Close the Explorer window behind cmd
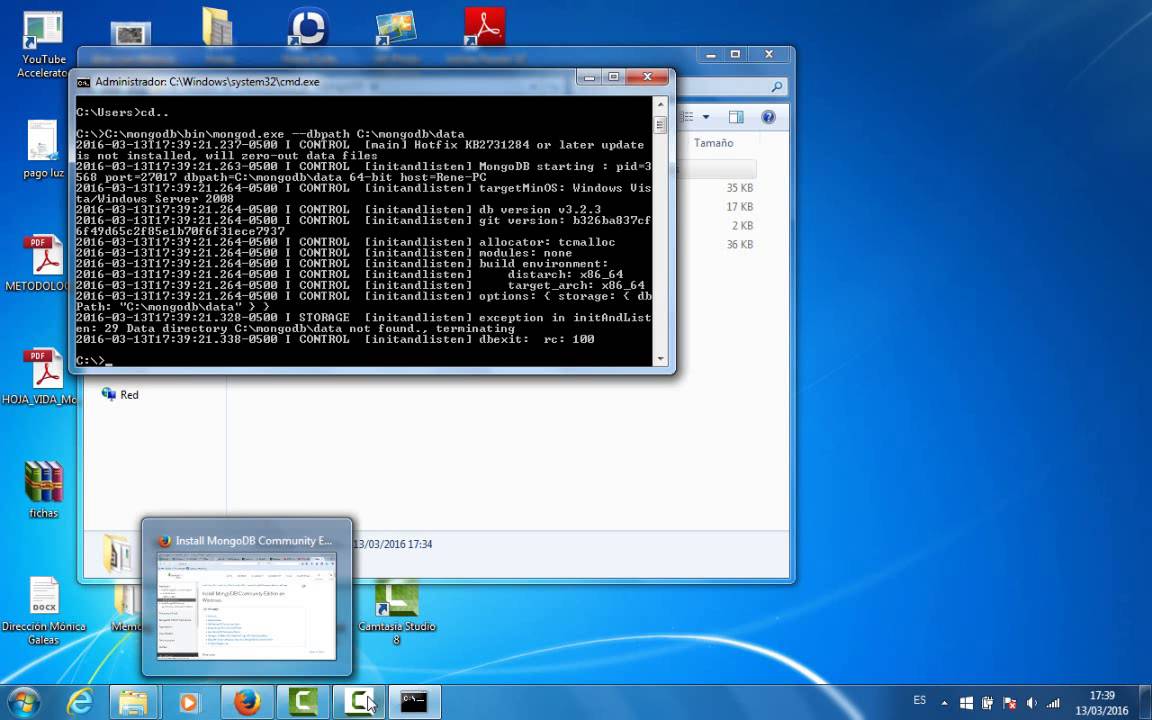Screen dimensions: 1152x720 pyautogui.click(x=769, y=54)
